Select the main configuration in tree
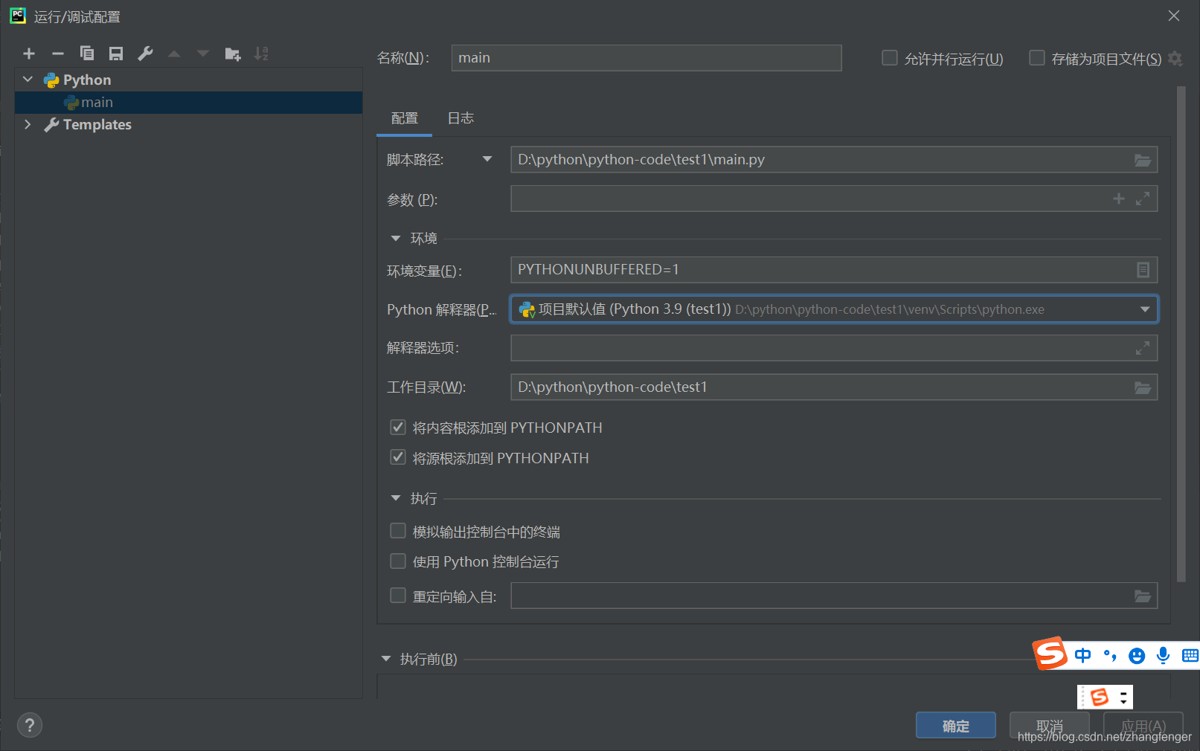This screenshot has height=751, width=1200. pyautogui.click(x=96, y=102)
